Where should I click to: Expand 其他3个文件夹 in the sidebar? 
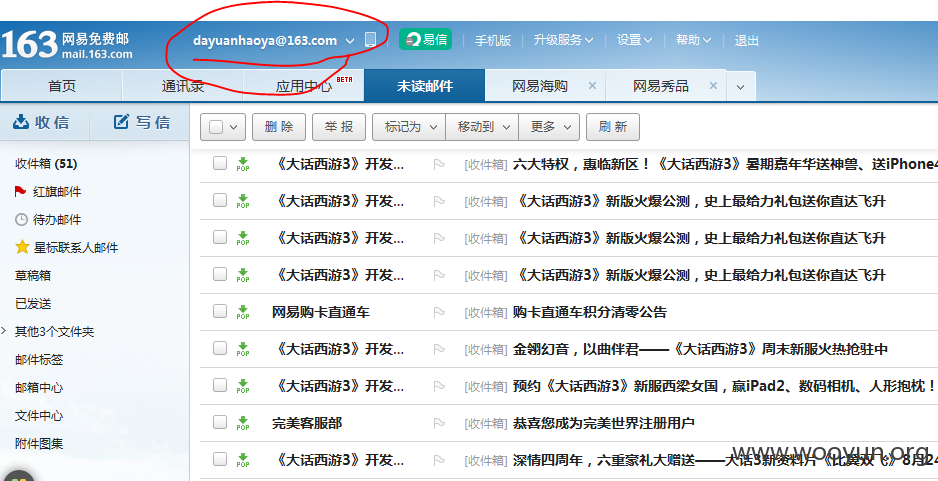[x=4, y=331]
